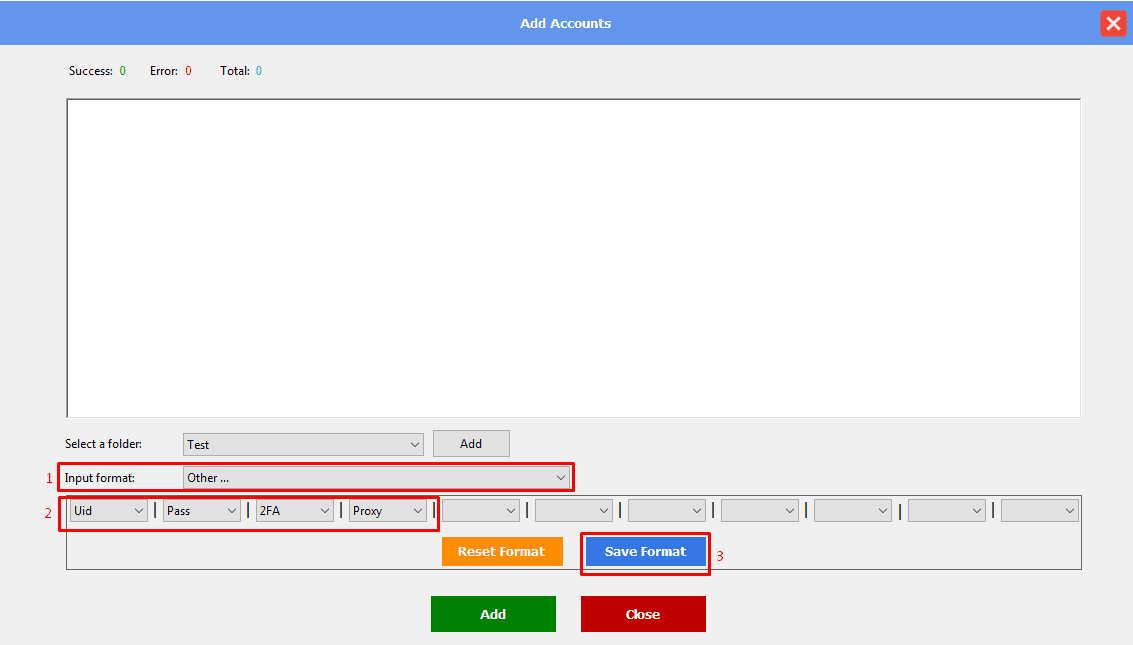Open the last empty format dropdown

1040,511
